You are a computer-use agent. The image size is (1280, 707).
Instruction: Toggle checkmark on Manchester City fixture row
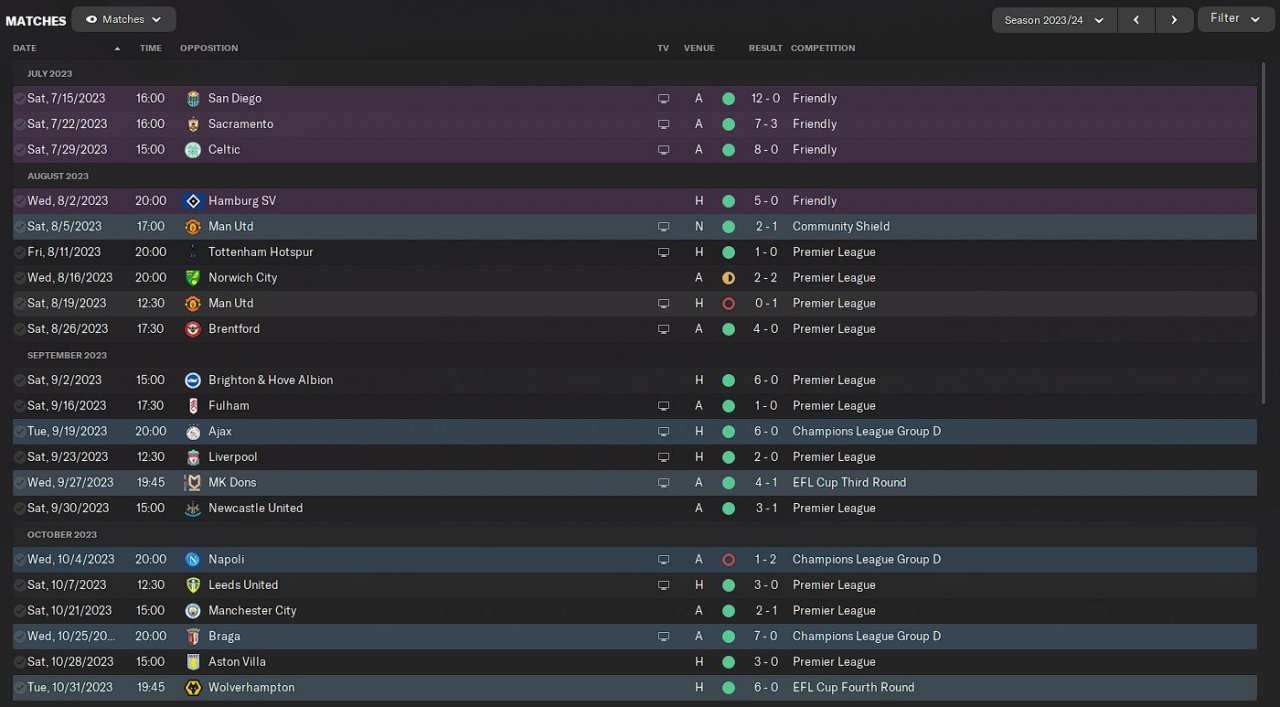20,611
